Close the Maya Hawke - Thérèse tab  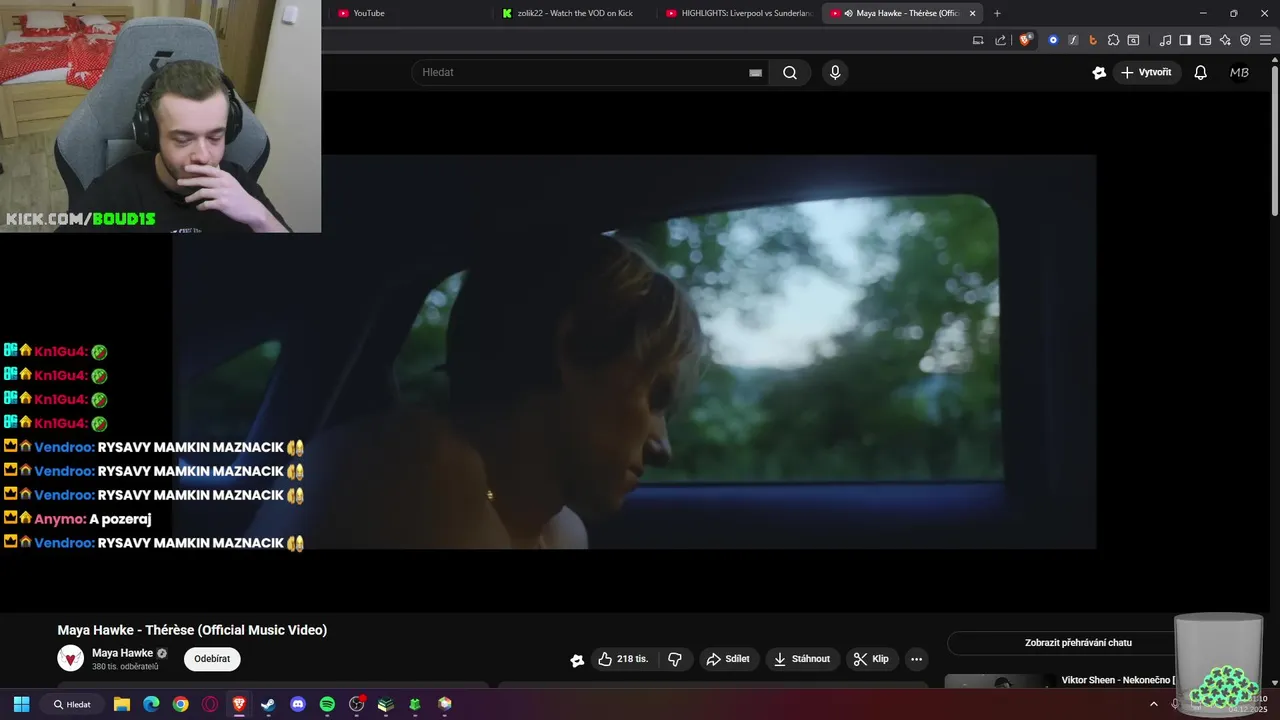tap(972, 13)
